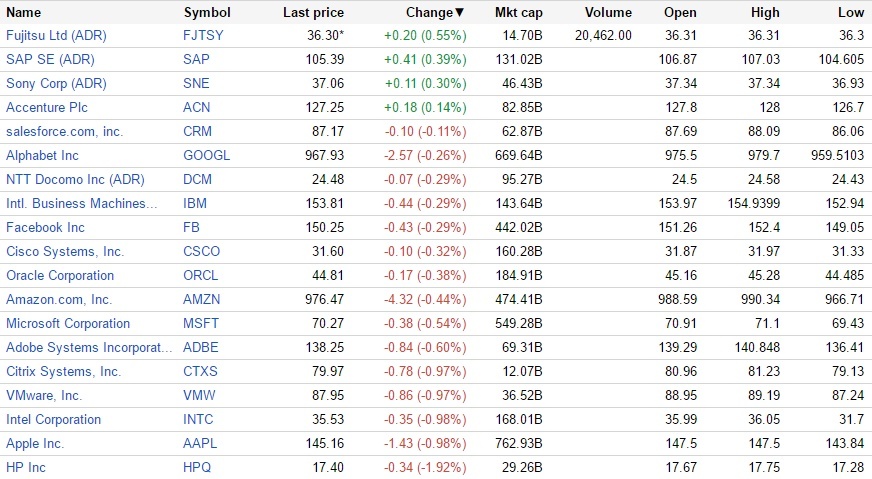Open the Microsoft Corporation link
This screenshot has height=479, width=872.
coord(68,323)
